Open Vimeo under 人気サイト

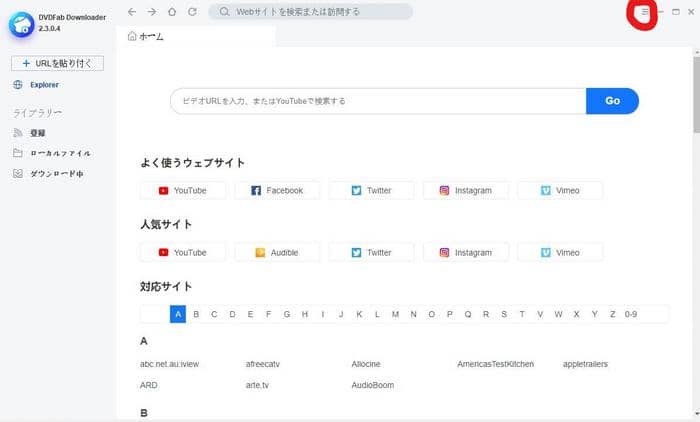pyautogui.click(x=560, y=253)
